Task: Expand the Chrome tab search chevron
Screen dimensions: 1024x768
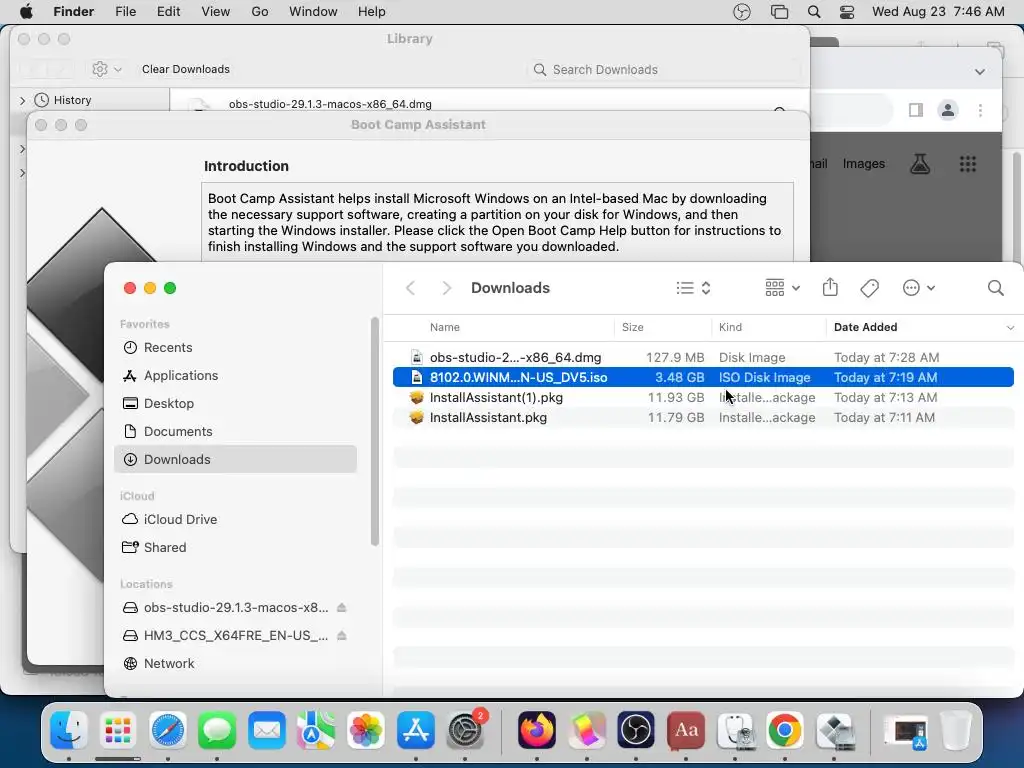Action: pyautogui.click(x=980, y=72)
